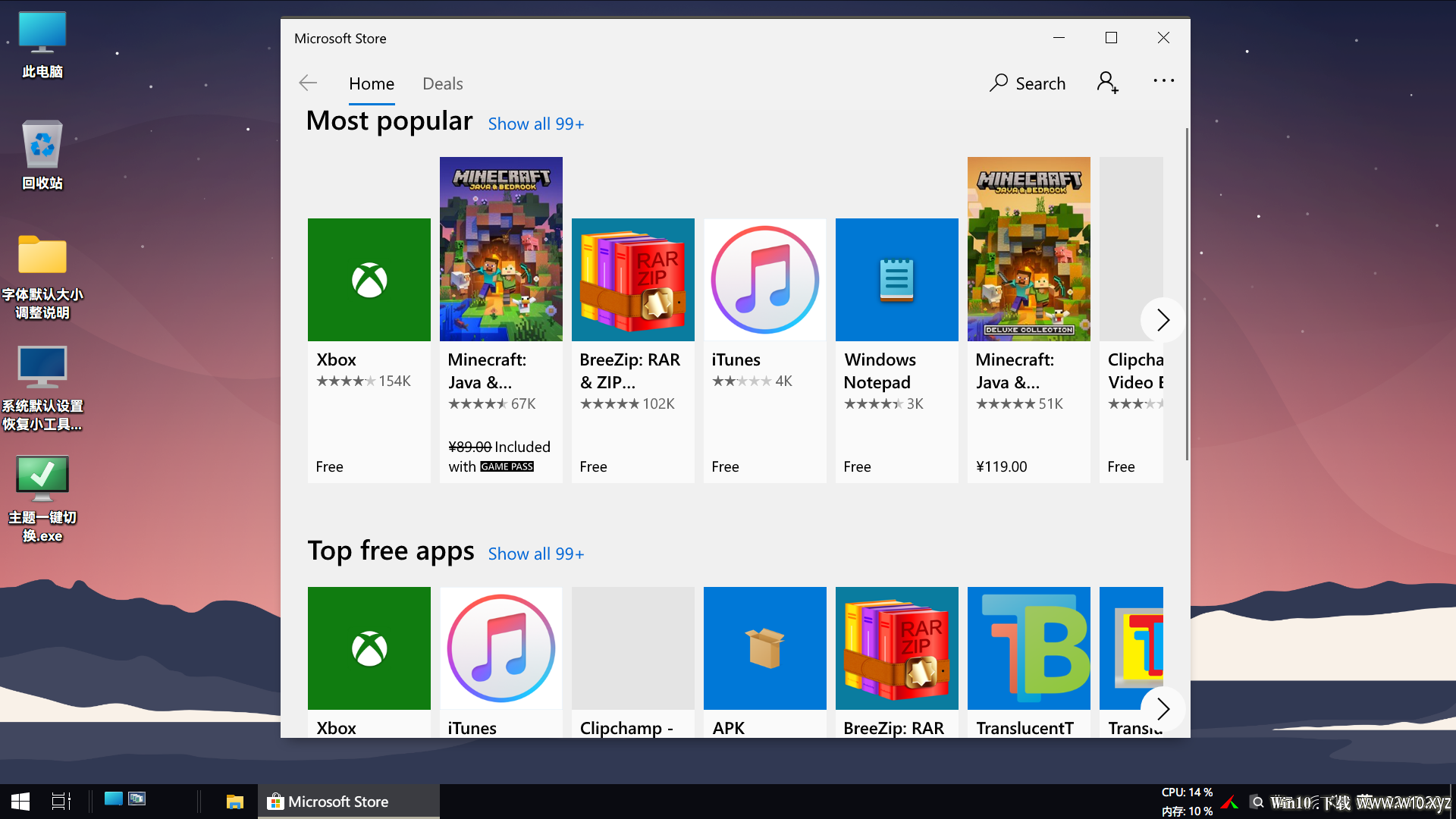Click the account sign-in icon
The height and width of the screenshot is (819, 1456).
click(1108, 83)
